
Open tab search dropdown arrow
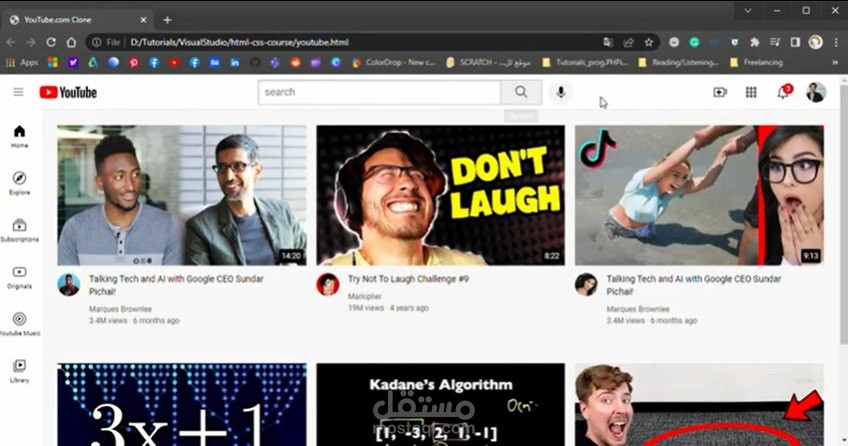747,10
